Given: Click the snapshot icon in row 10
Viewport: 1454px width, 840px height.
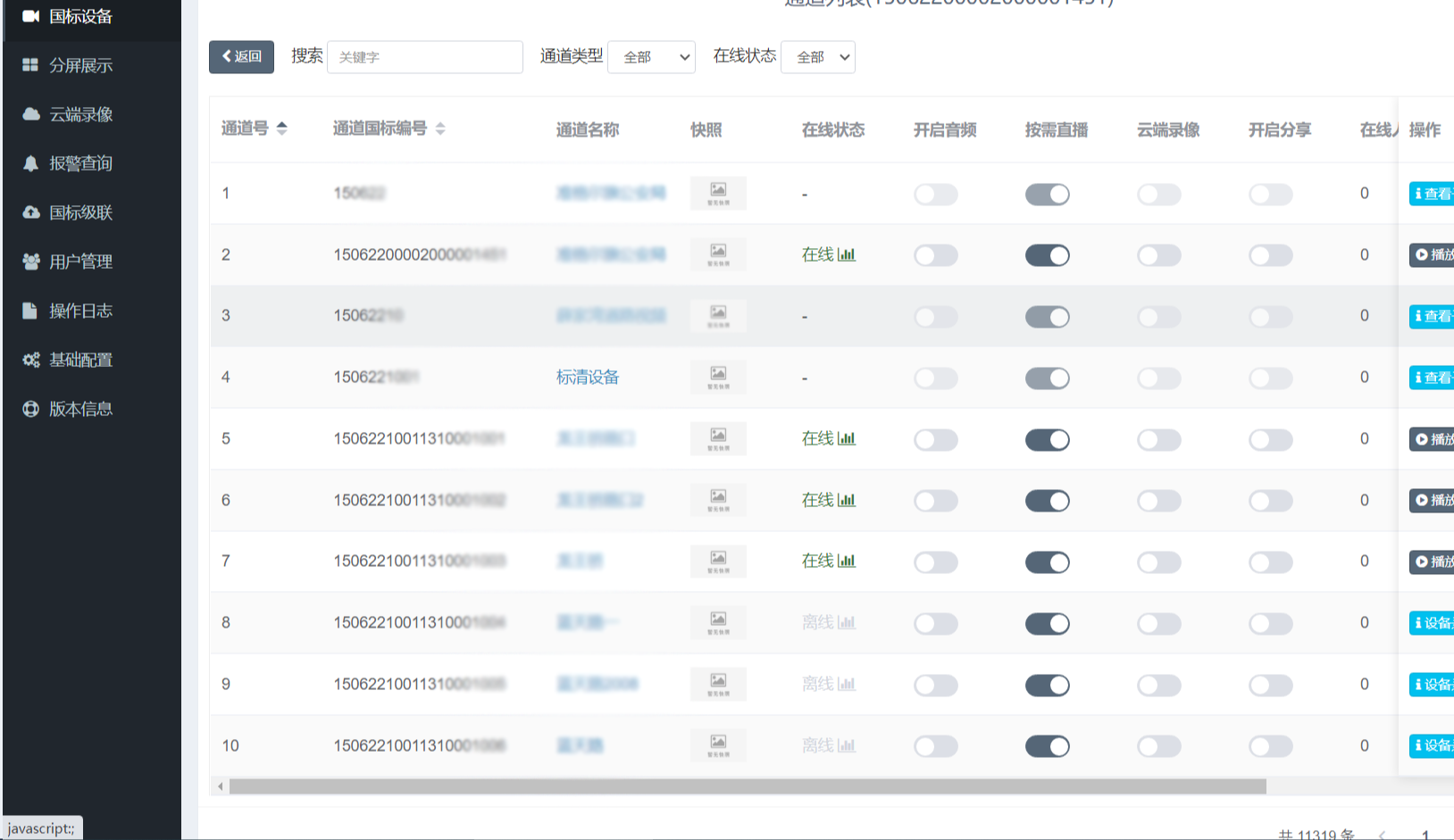Looking at the screenshot, I should coord(718,744).
